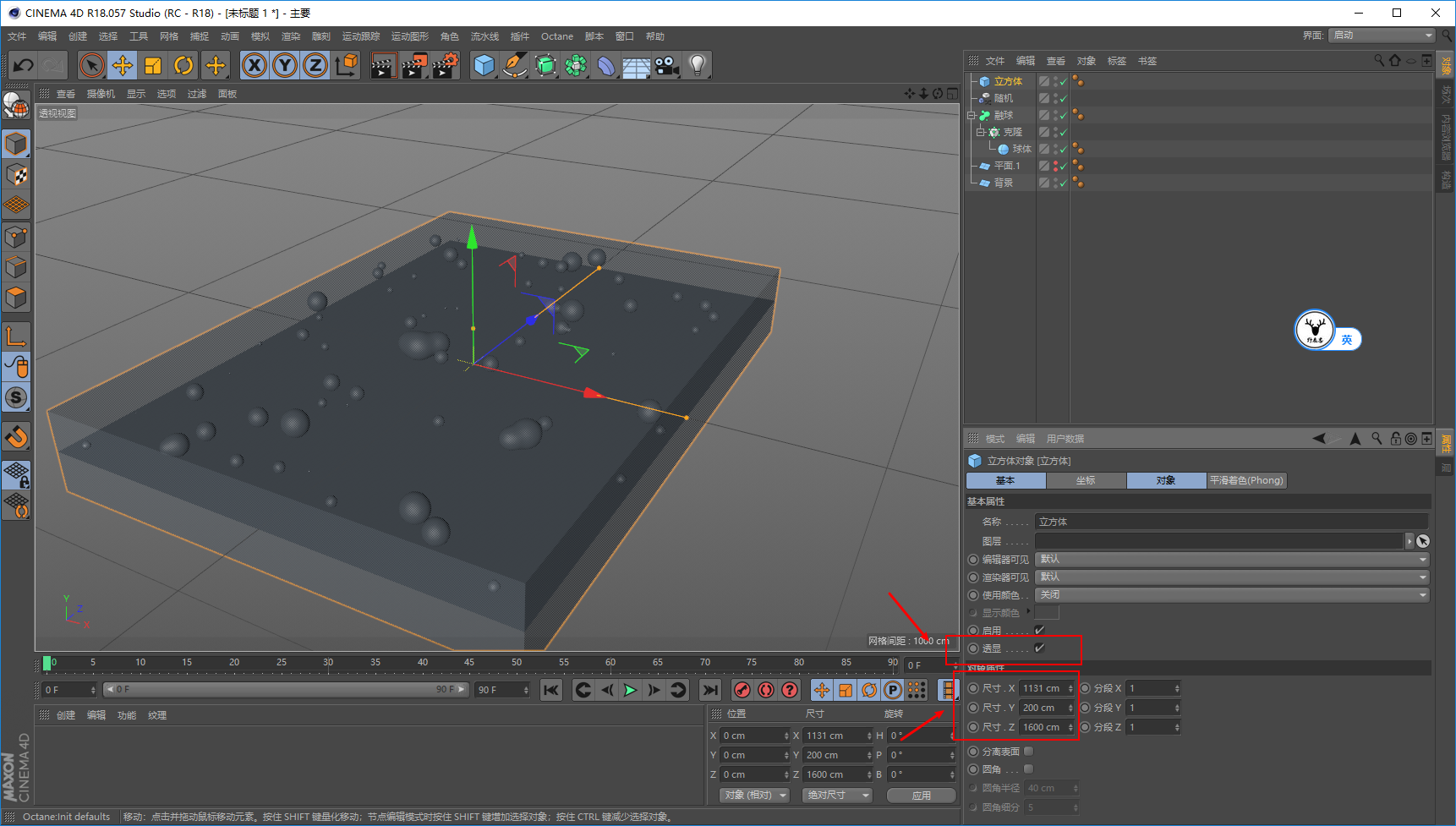Add a camera from the toolbar
This screenshot has height=826, width=1456.
(x=667, y=65)
